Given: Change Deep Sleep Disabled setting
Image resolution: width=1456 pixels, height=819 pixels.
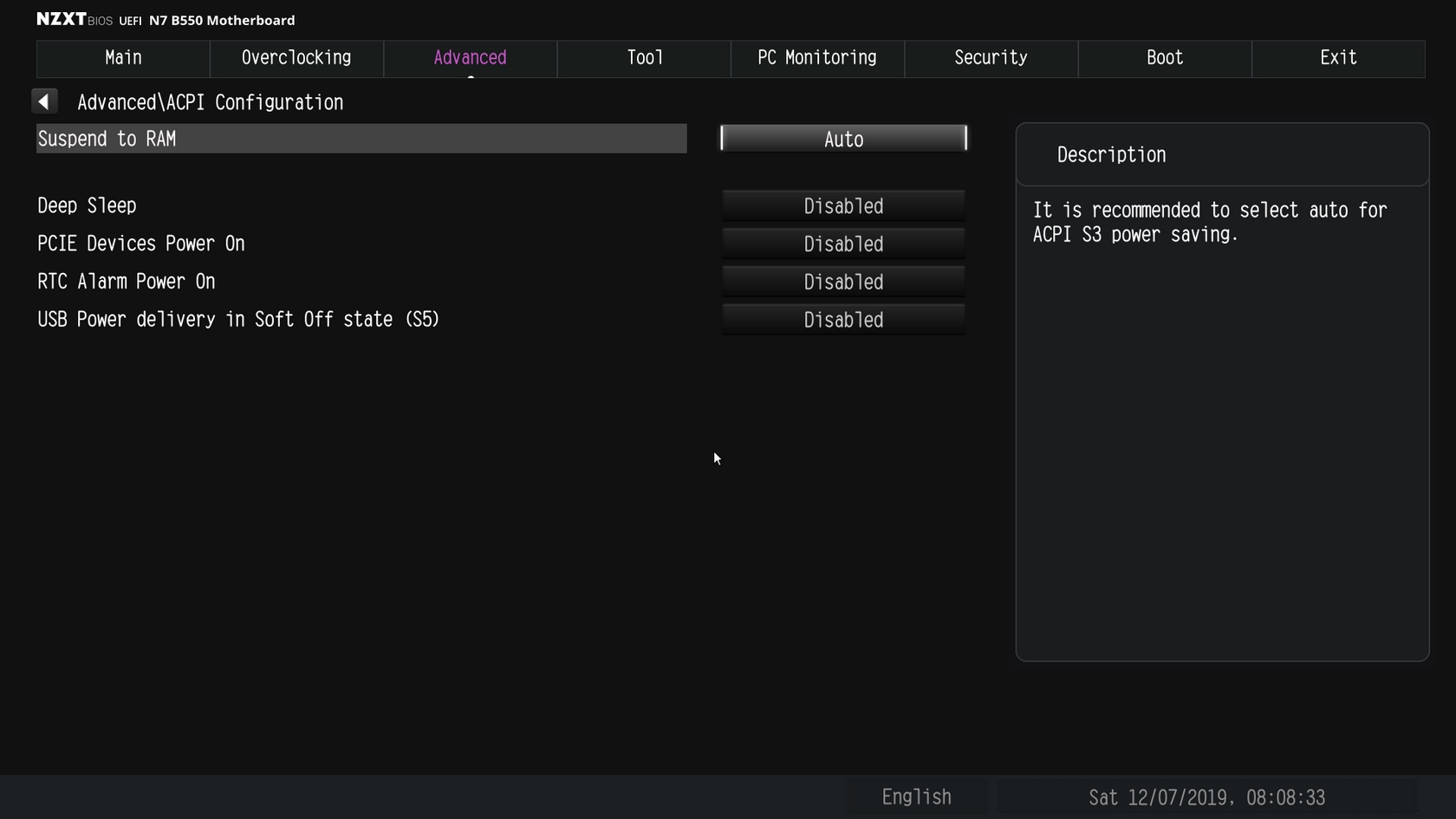Looking at the screenshot, I should (843, 206).
